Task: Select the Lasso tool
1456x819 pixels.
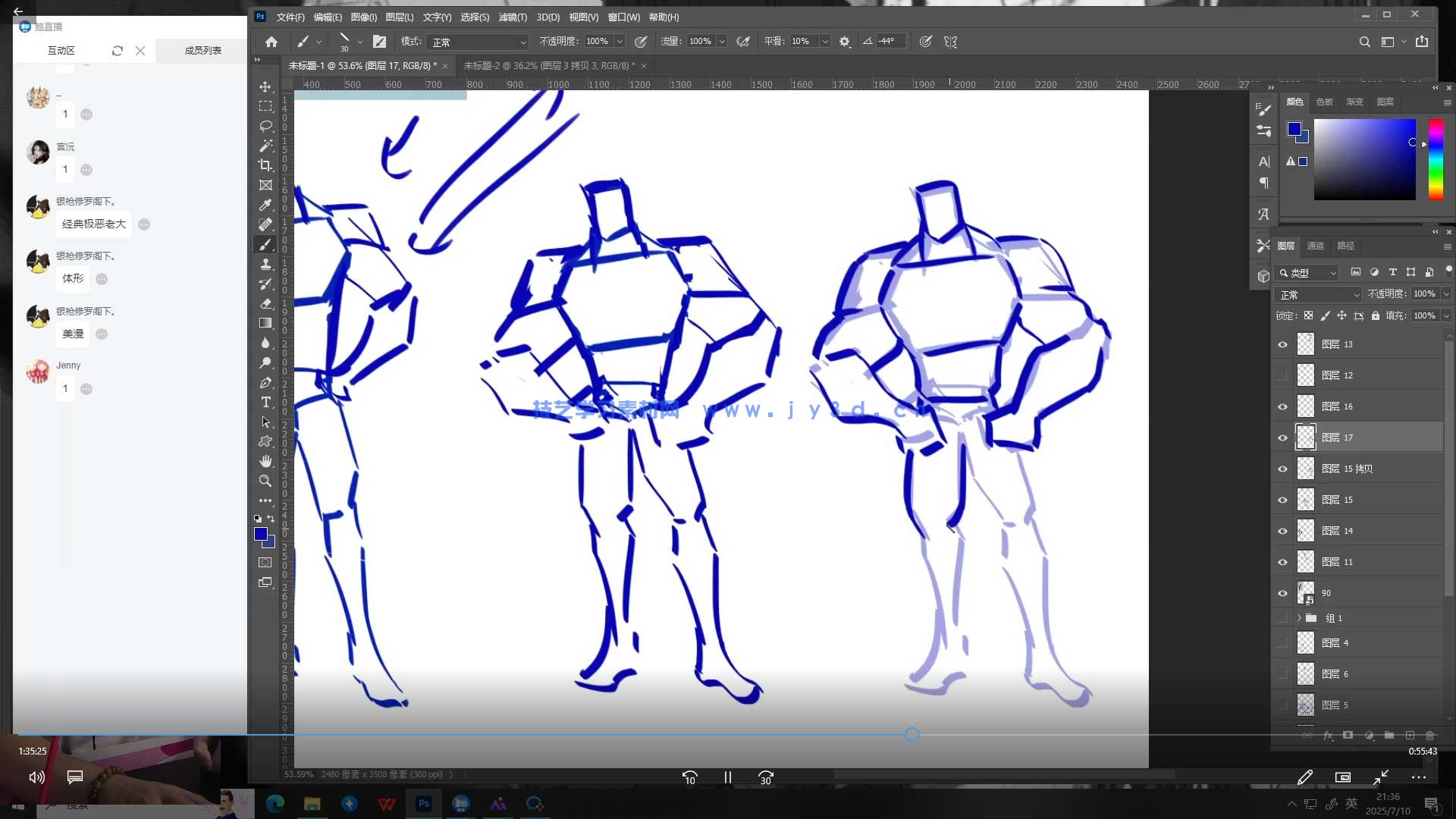Action: (x=265, y=126)
